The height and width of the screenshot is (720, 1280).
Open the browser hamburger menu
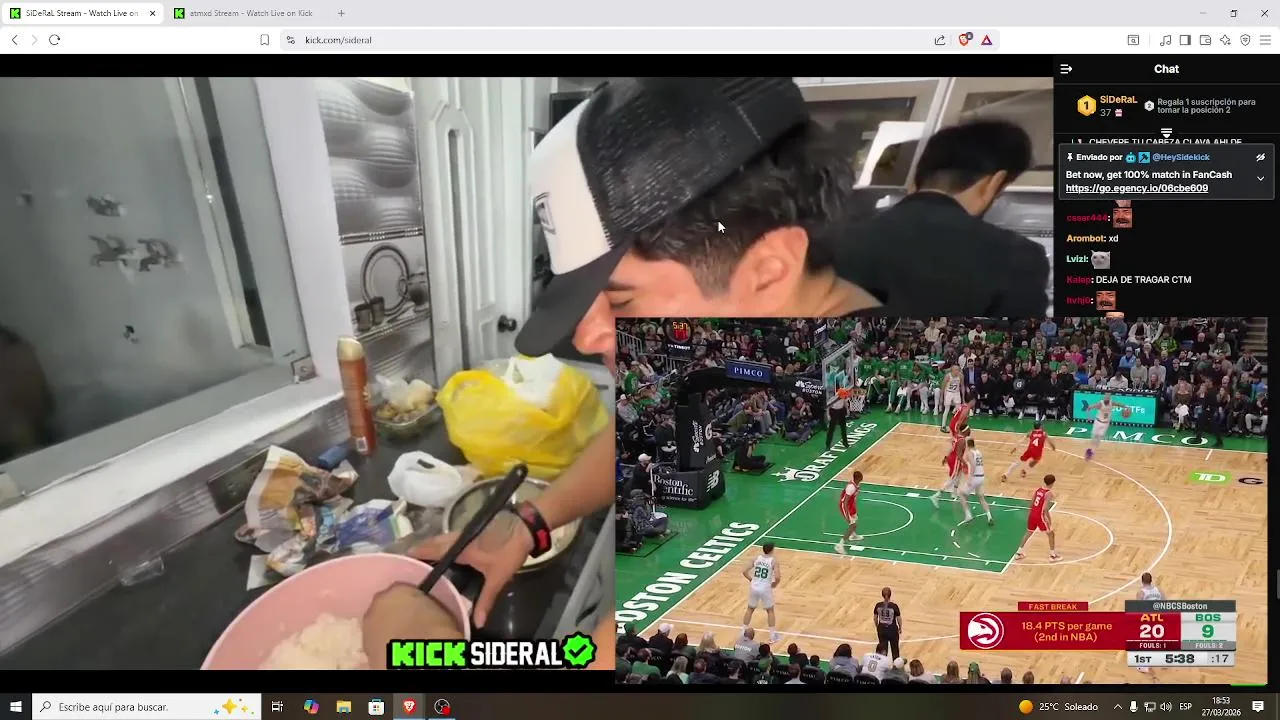coord(1265,40)
